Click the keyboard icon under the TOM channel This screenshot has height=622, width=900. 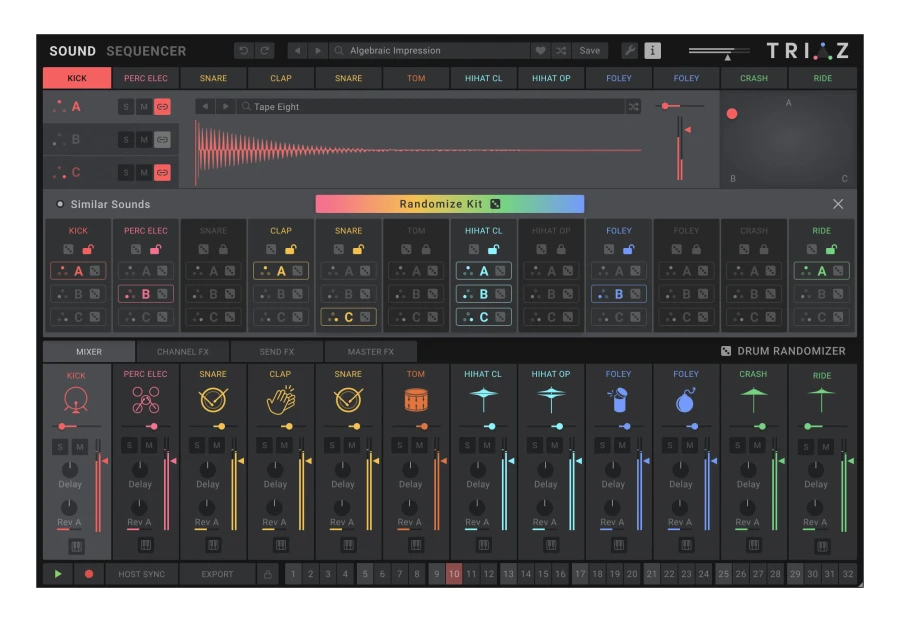416,545
